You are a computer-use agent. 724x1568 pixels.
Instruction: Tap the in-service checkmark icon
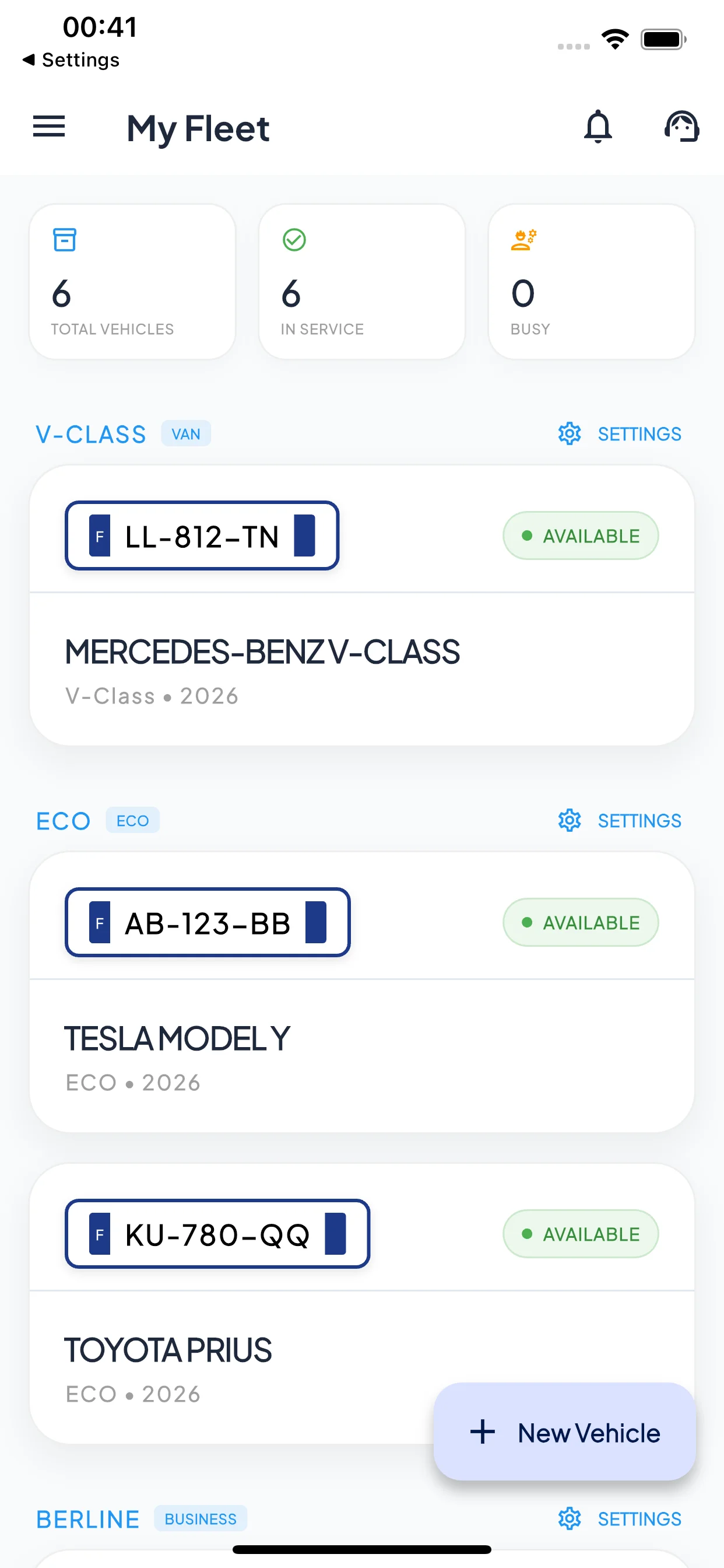pos(294,240)
